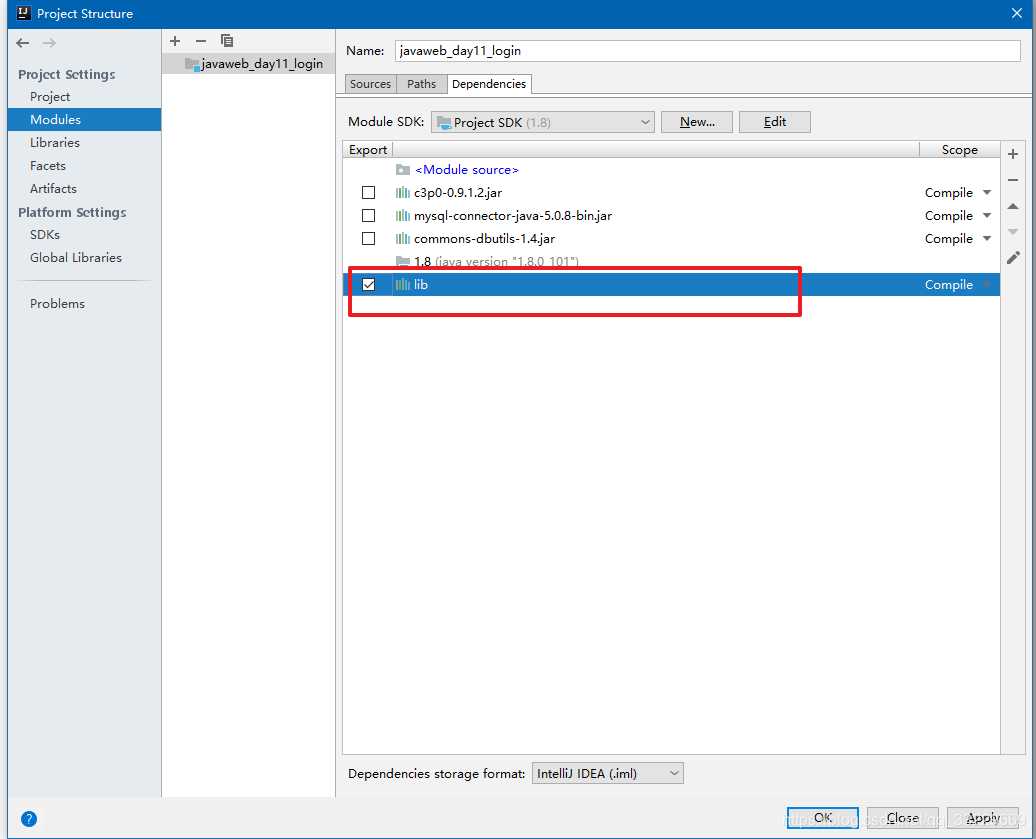Click the lib library icon
The height and width of the screenshot is (839, 1036).
[x=402, y=285]
